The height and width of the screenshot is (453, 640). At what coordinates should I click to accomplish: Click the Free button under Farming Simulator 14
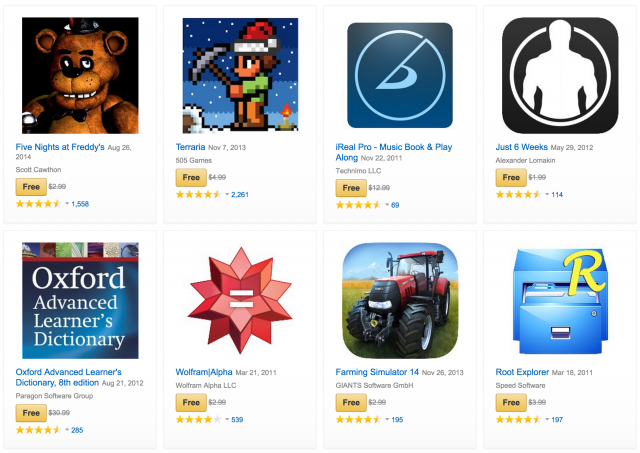coord(351,403)
